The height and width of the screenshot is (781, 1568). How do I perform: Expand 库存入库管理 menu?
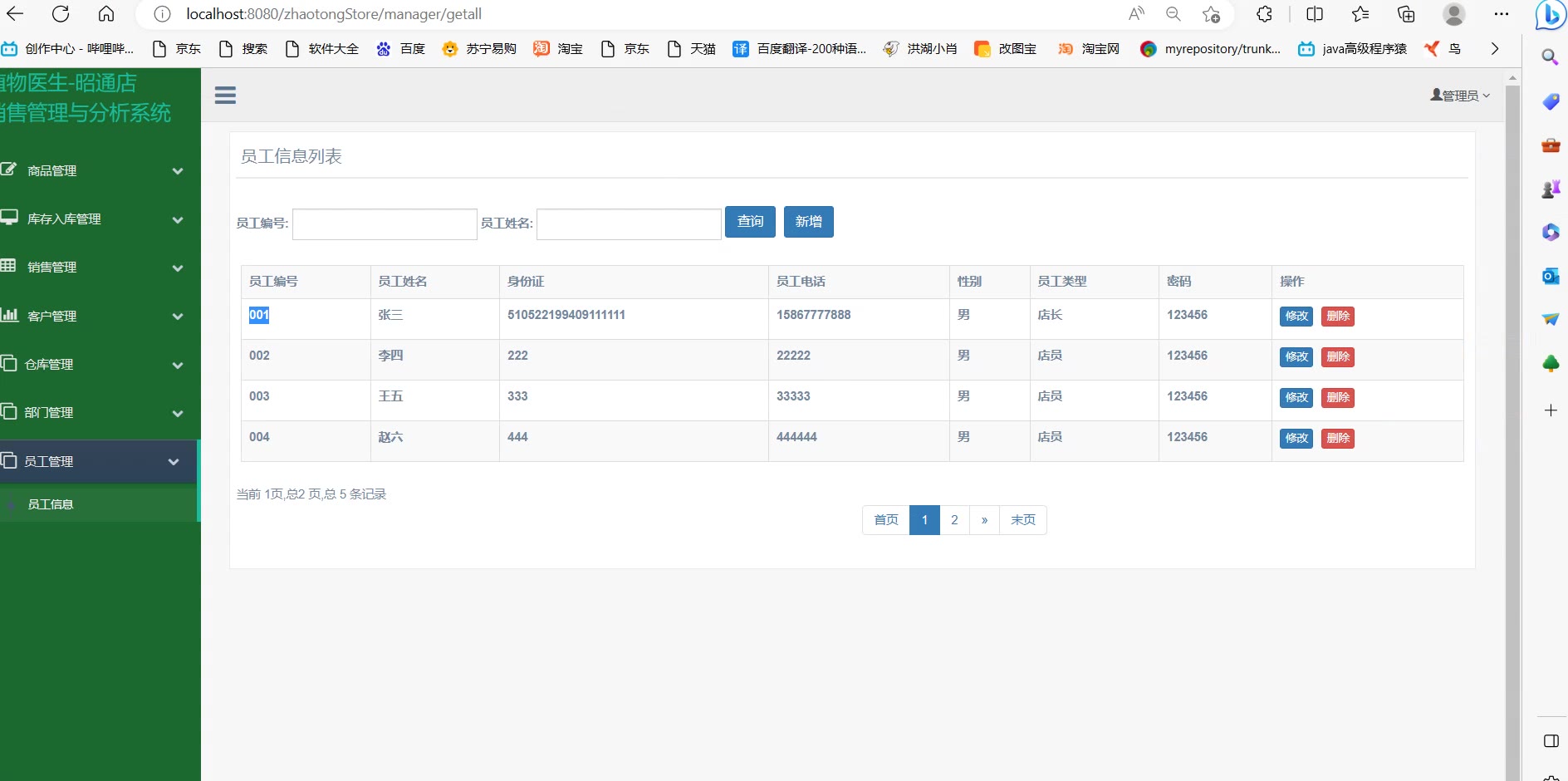(100, 219)
